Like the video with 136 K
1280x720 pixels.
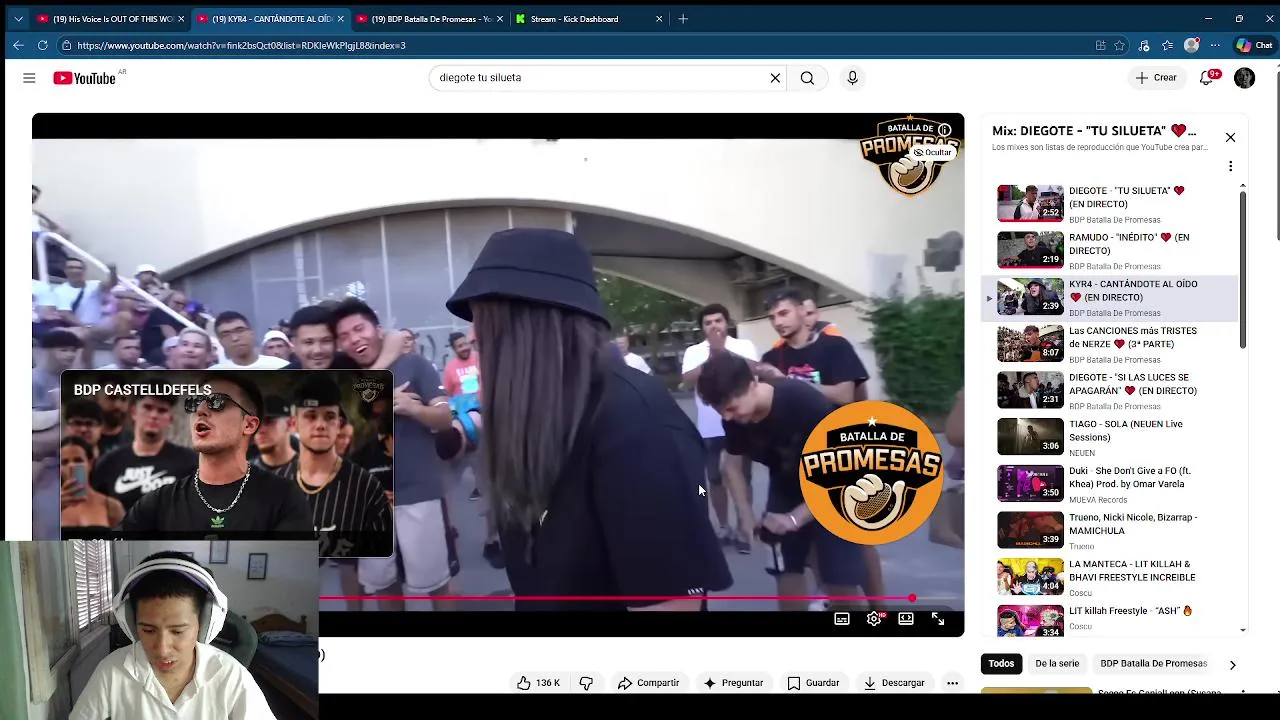(x=538, y=683)
